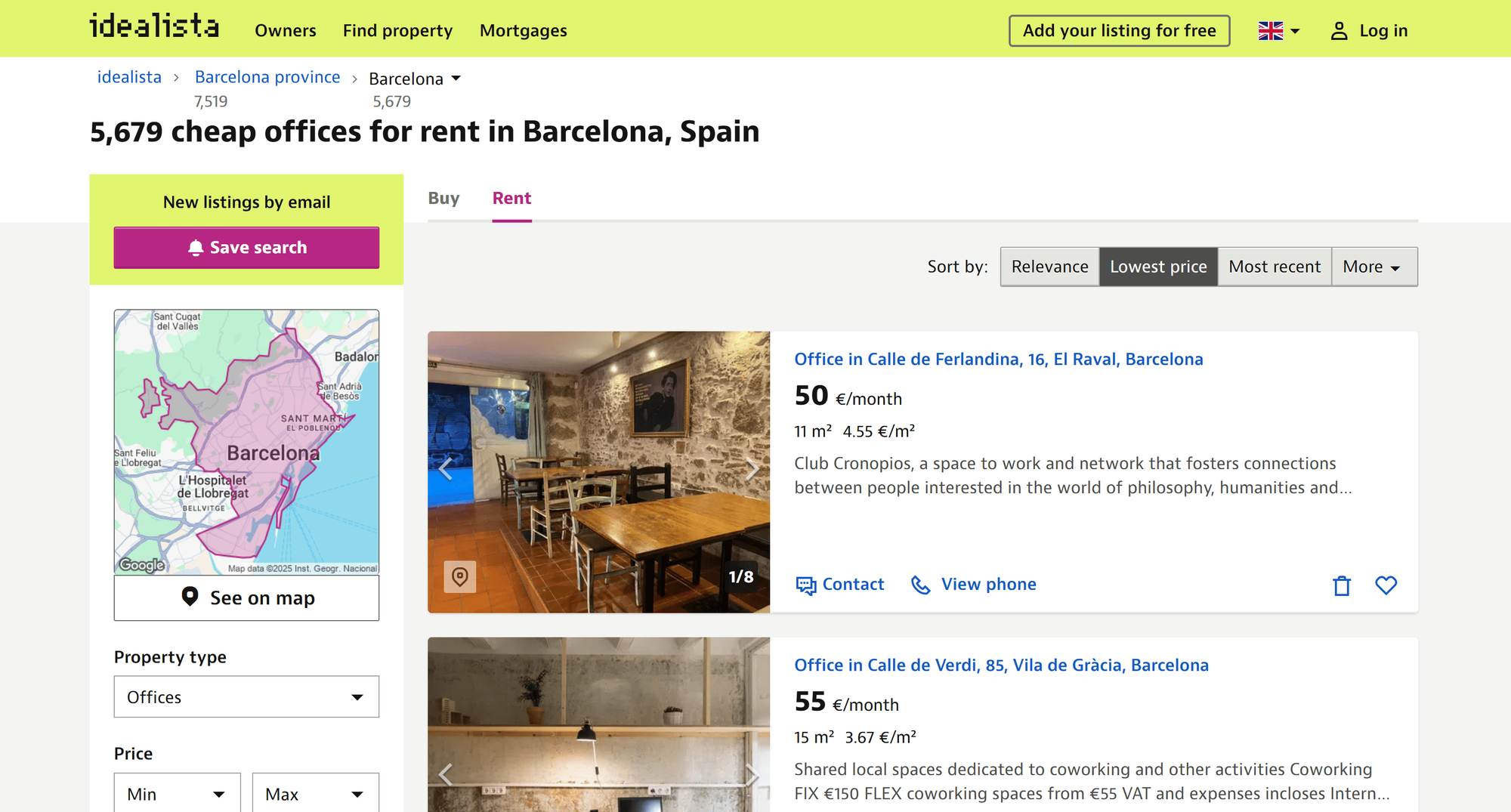1511x812 pixels.
Task: Discard the Ferlandina listing with trash icon
Action: (1341, 585)
